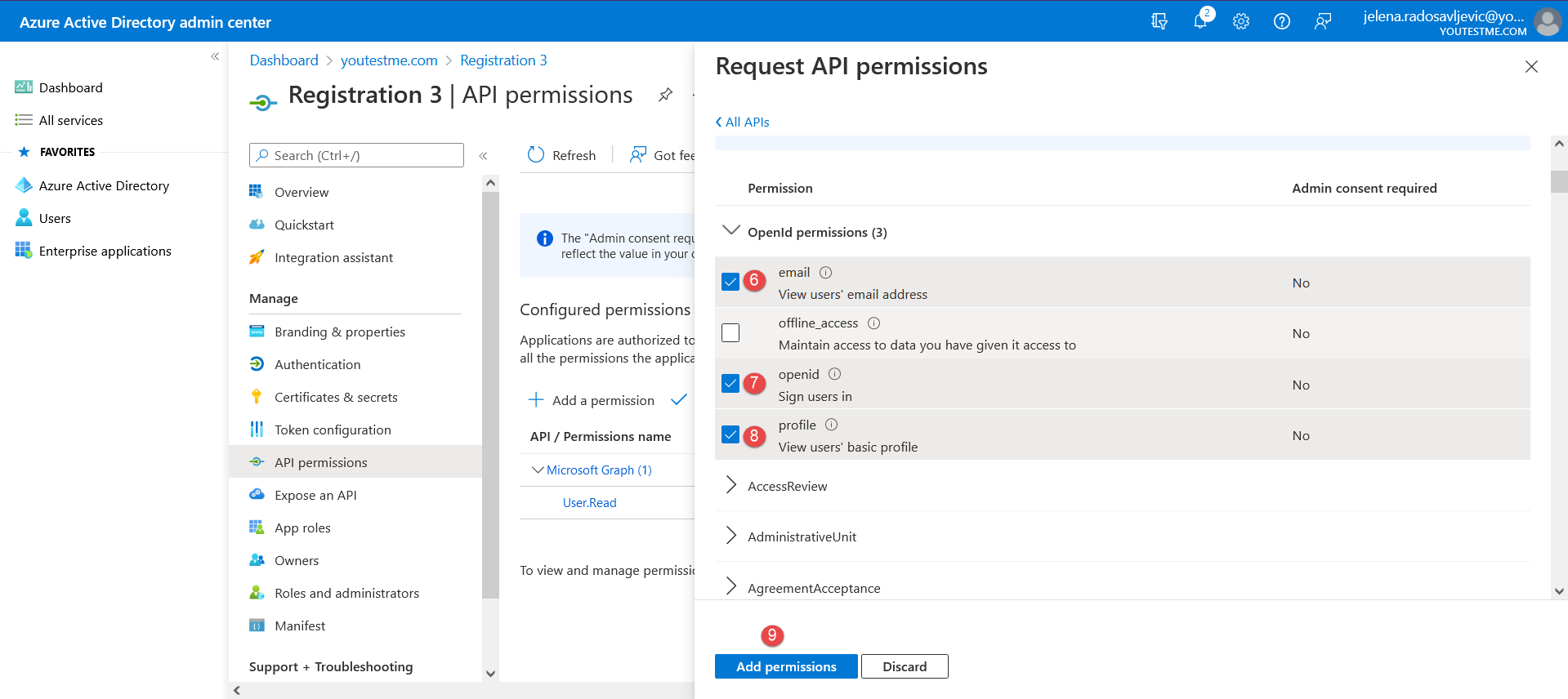
Task: Click the info icon next to email
Action: (825, 273)
